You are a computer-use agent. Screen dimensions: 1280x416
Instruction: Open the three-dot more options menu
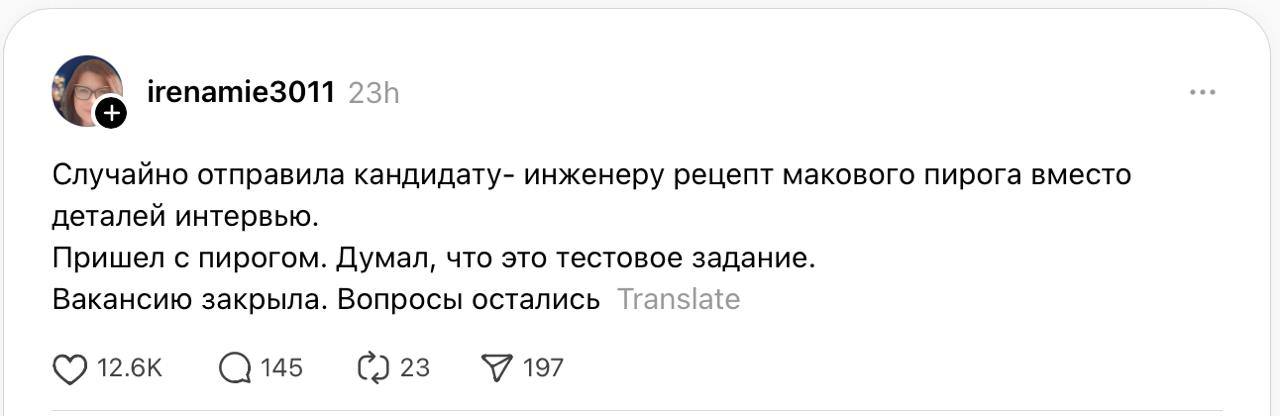(1202, 93)
